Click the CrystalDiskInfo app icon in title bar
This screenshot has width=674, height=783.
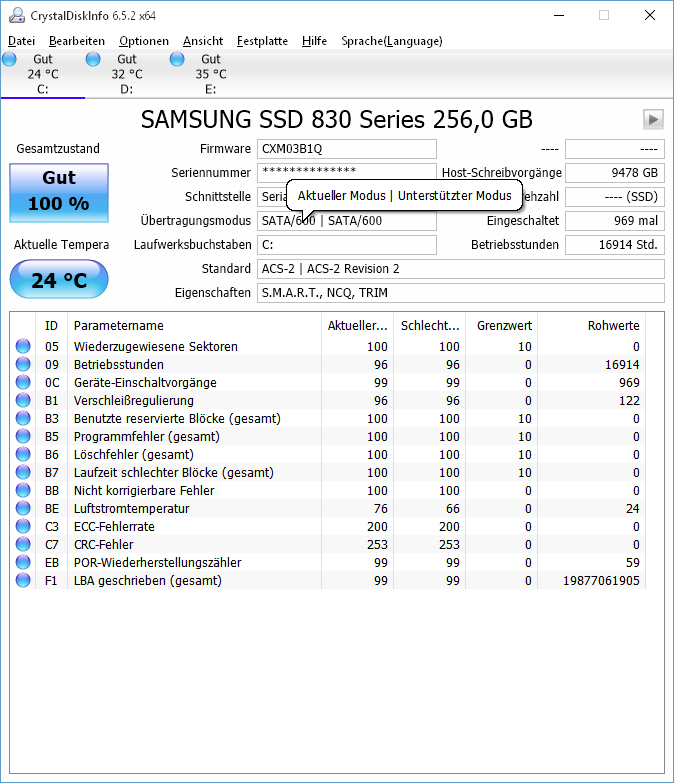click(16, 15)
